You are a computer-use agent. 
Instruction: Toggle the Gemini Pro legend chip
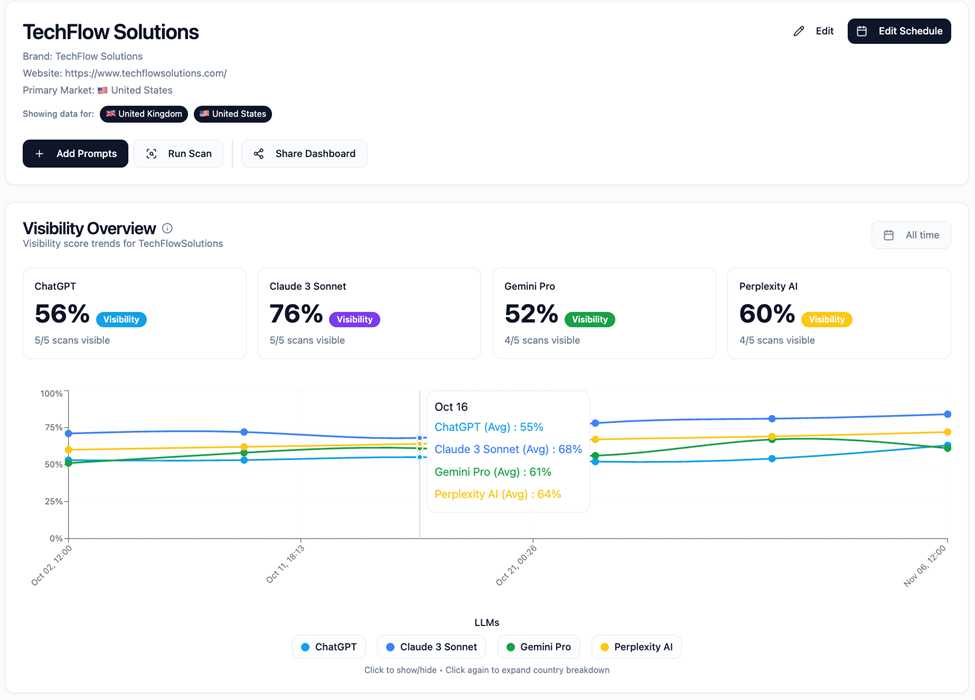[x=538, y=647]
